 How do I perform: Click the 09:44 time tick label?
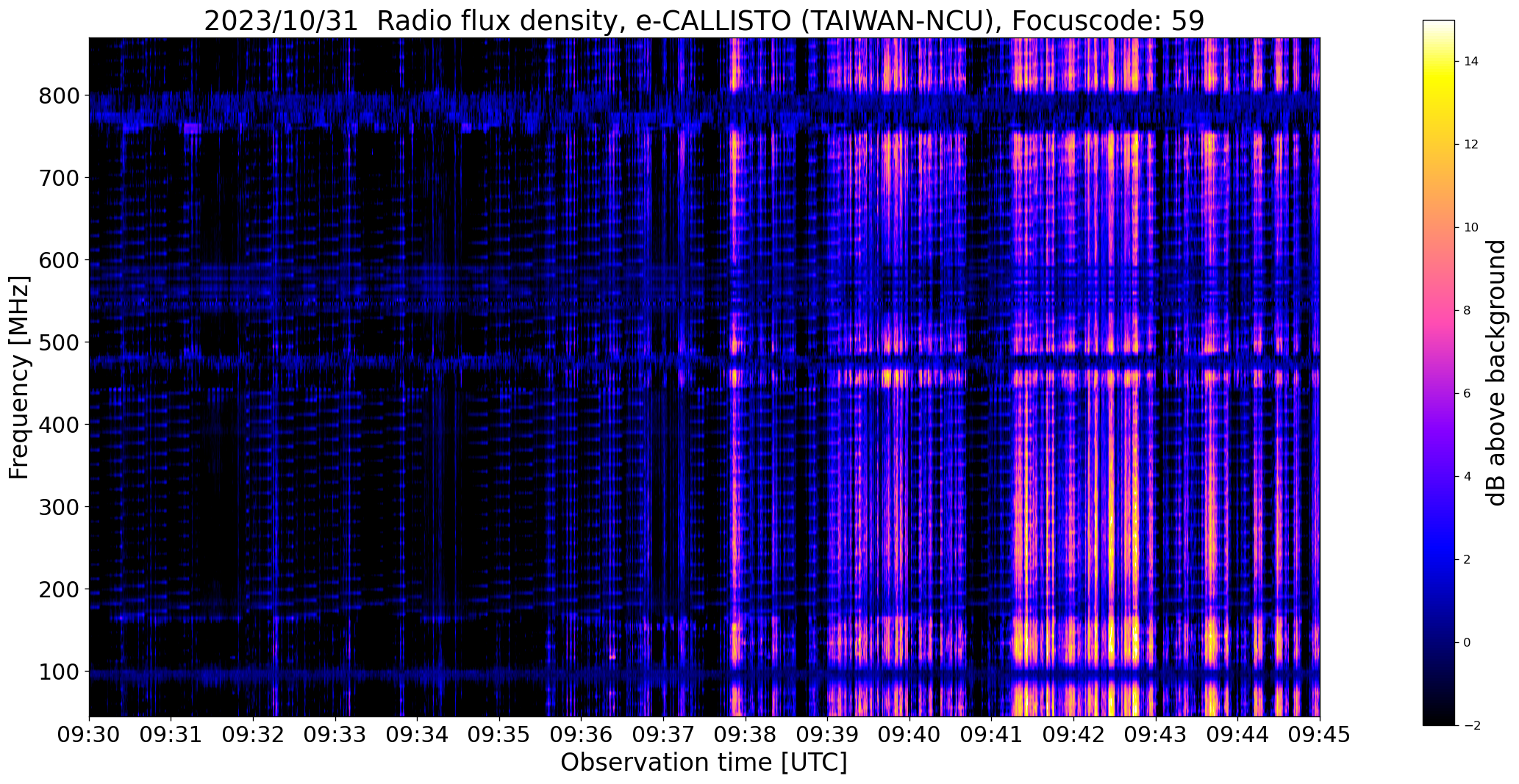click(x=1238, y=735)
